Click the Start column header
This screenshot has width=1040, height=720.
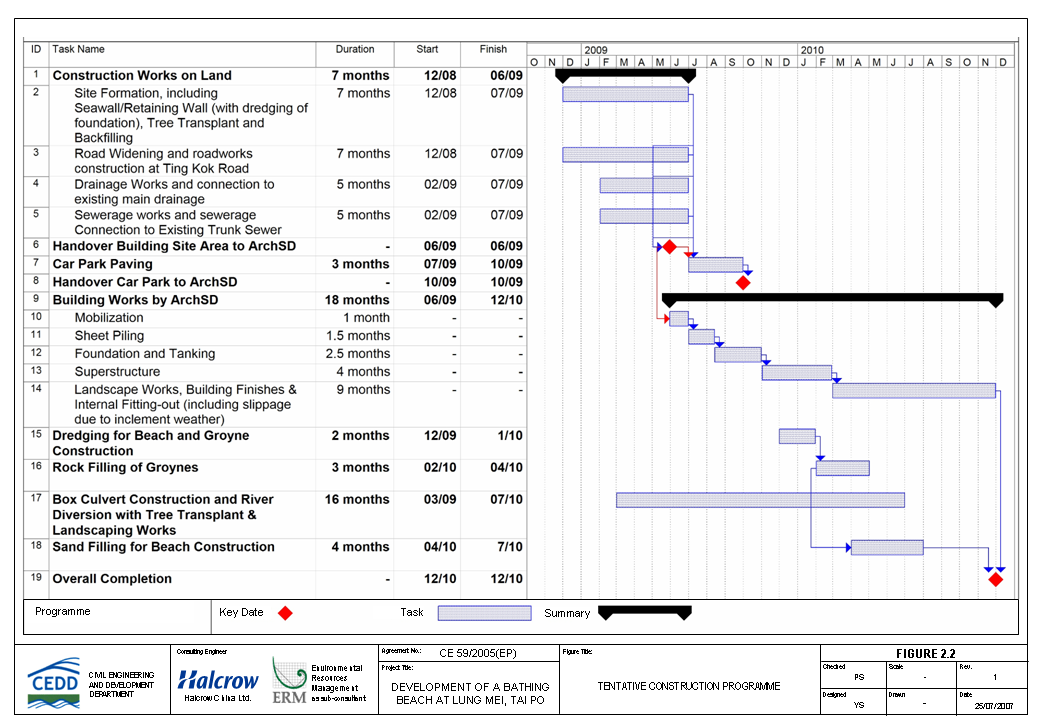click(427, 49)
